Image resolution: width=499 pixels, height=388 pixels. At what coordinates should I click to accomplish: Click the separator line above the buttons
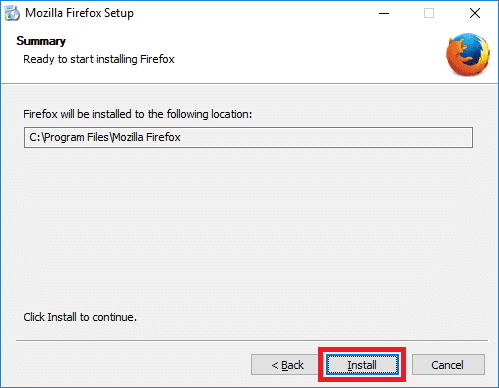click(252, 341)
